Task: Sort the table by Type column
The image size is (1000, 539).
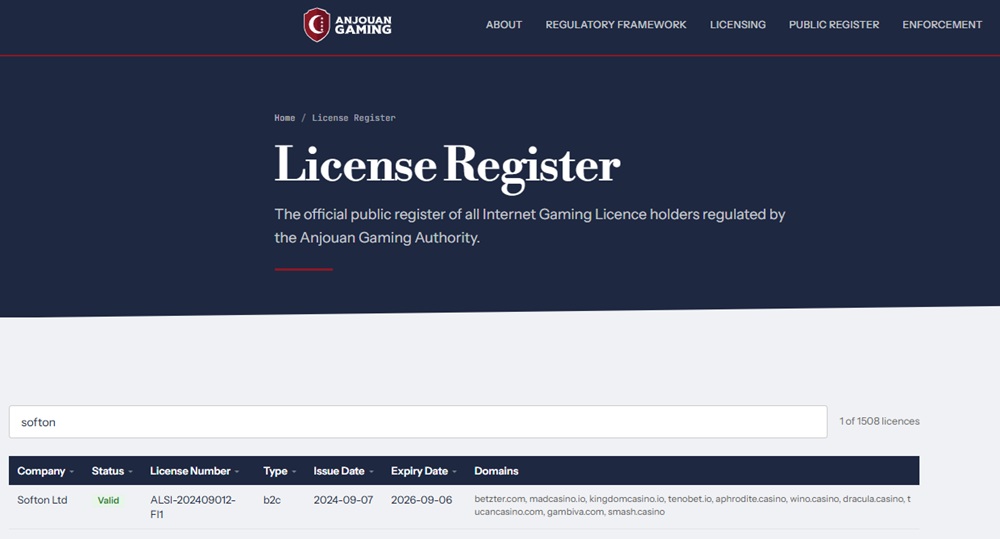Action: 279,471
